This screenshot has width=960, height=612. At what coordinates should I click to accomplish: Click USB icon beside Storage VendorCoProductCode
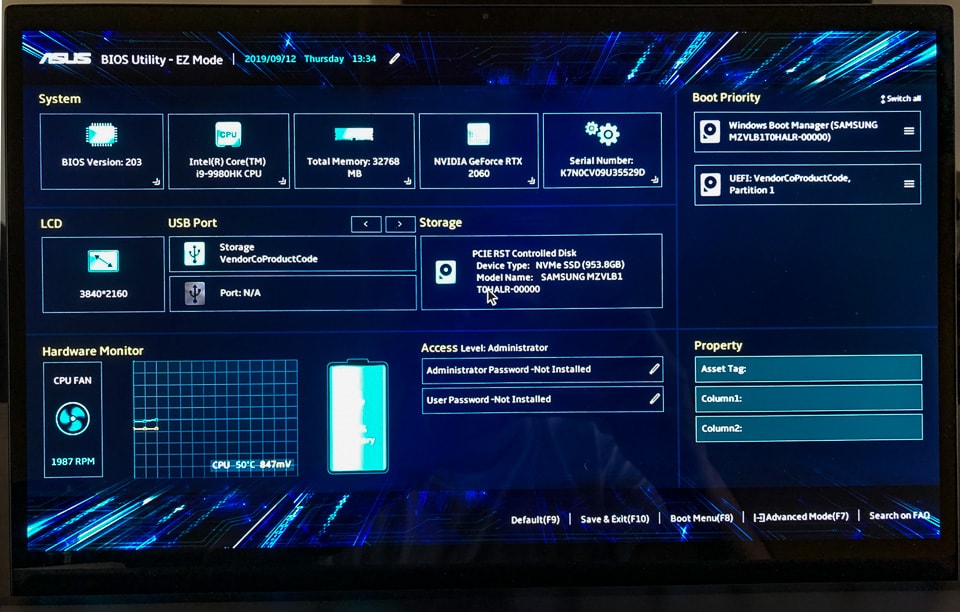coord(195,253)
